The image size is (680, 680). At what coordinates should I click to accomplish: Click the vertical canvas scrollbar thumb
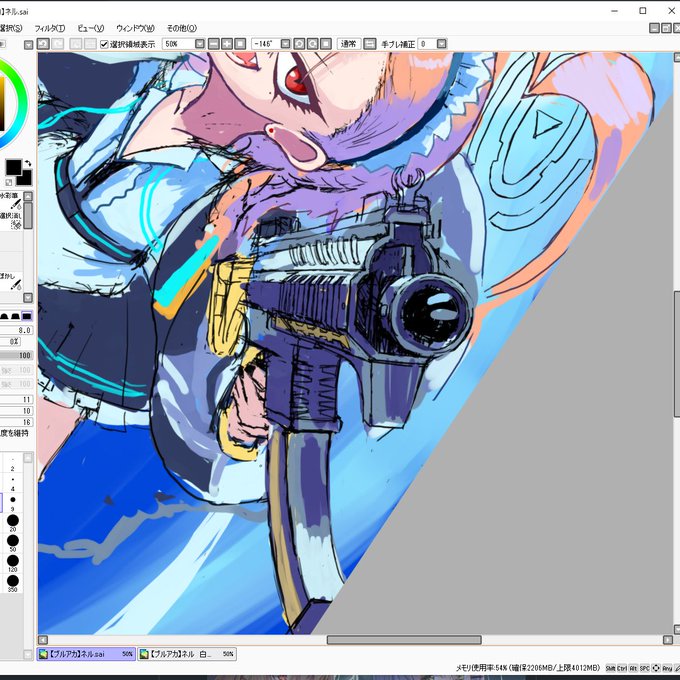(677, 354)
